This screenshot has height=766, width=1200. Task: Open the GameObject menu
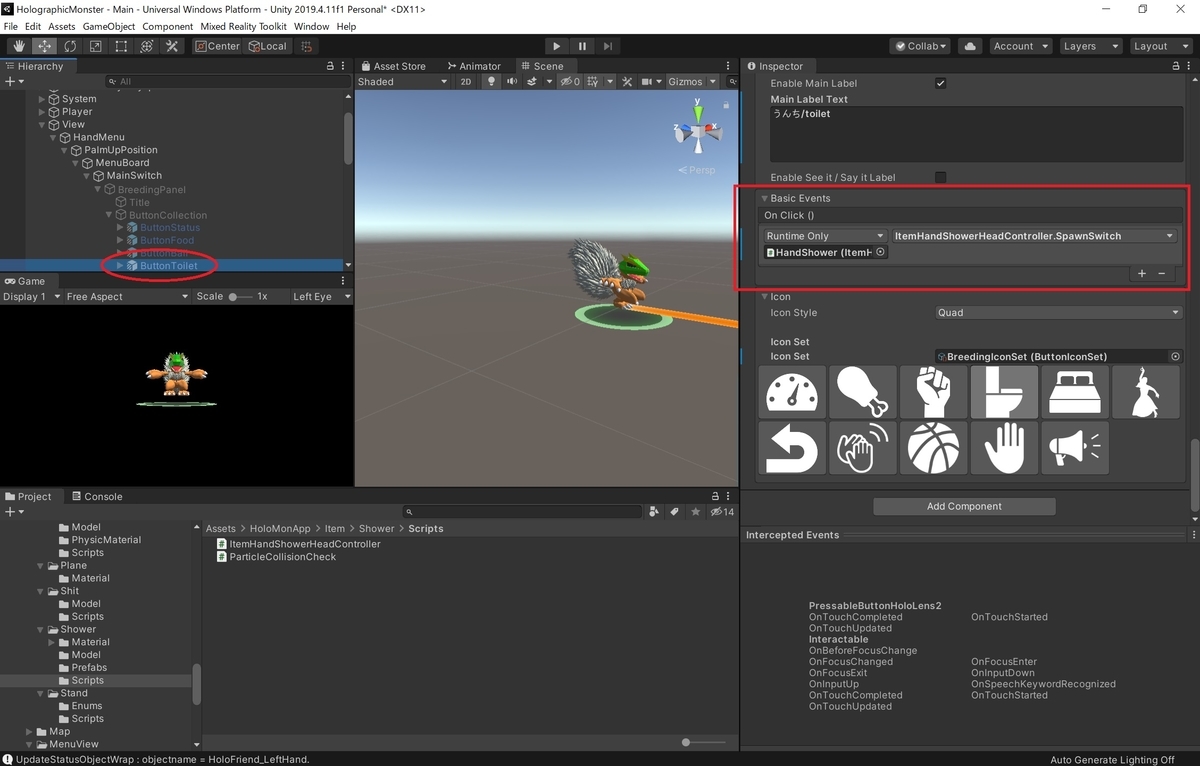coord(109,26)
